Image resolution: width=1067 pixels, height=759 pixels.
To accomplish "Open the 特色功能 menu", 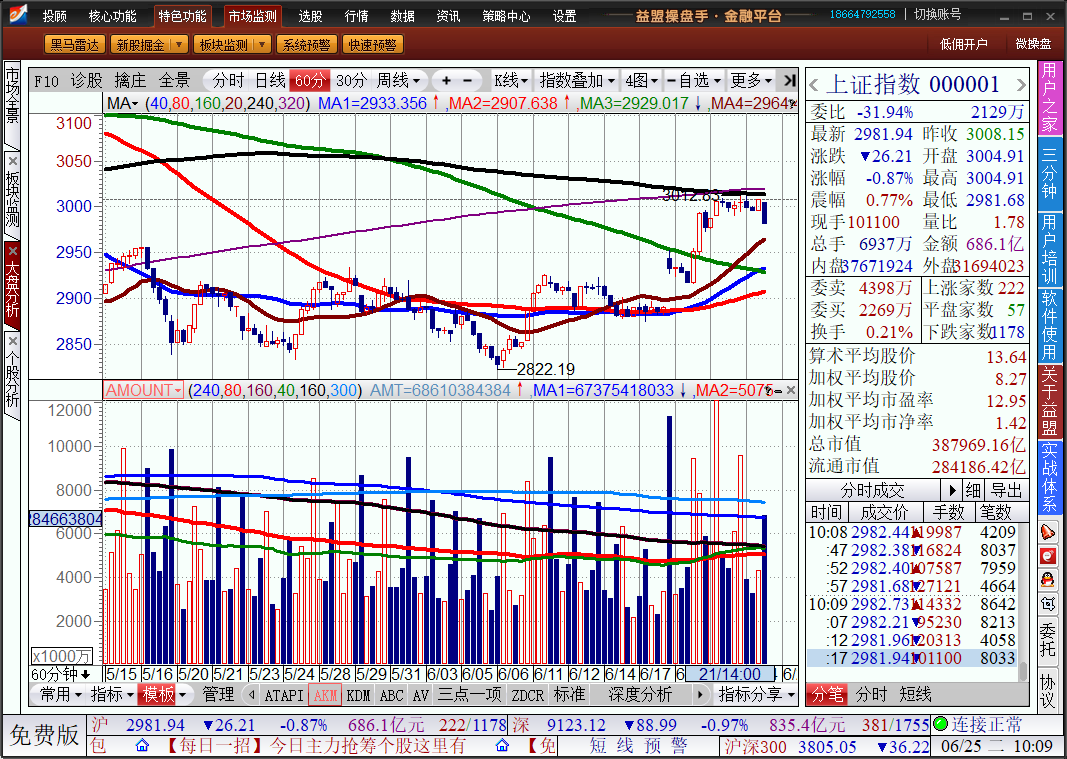I will tap(182, 16).
